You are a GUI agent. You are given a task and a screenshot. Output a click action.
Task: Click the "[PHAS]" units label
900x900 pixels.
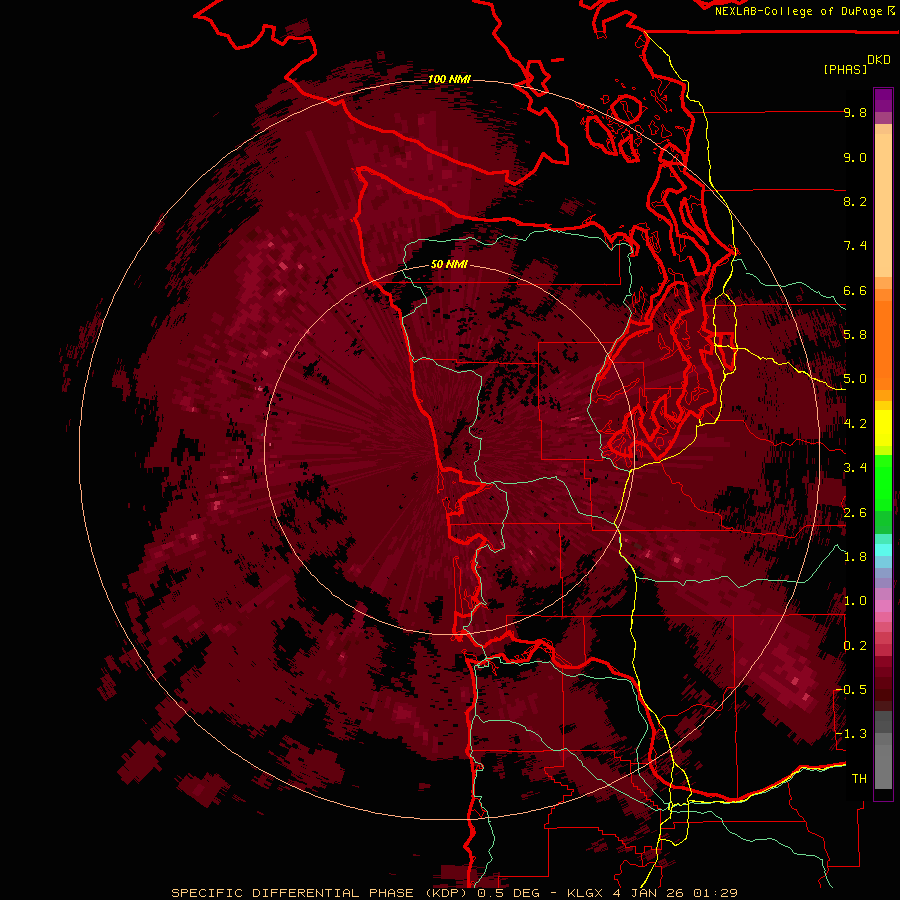tap(845, 69)
